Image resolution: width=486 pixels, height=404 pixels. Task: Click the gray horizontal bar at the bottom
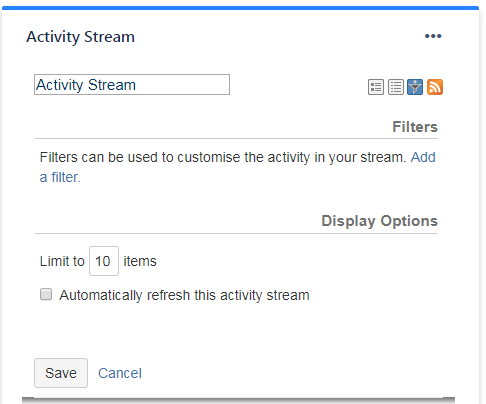pos(238,400)
